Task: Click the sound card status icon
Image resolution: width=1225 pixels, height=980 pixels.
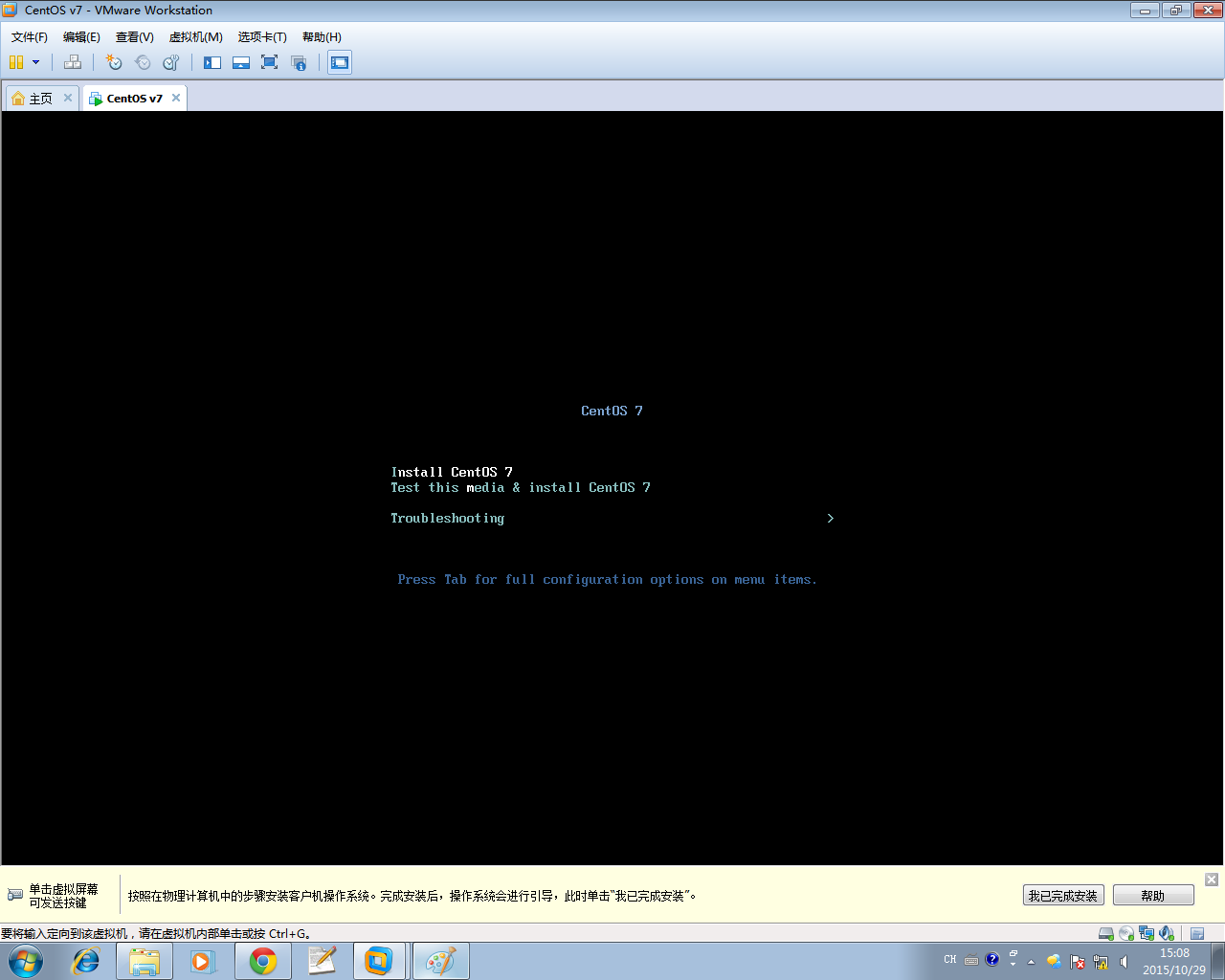Action: tap(1167, 933)
